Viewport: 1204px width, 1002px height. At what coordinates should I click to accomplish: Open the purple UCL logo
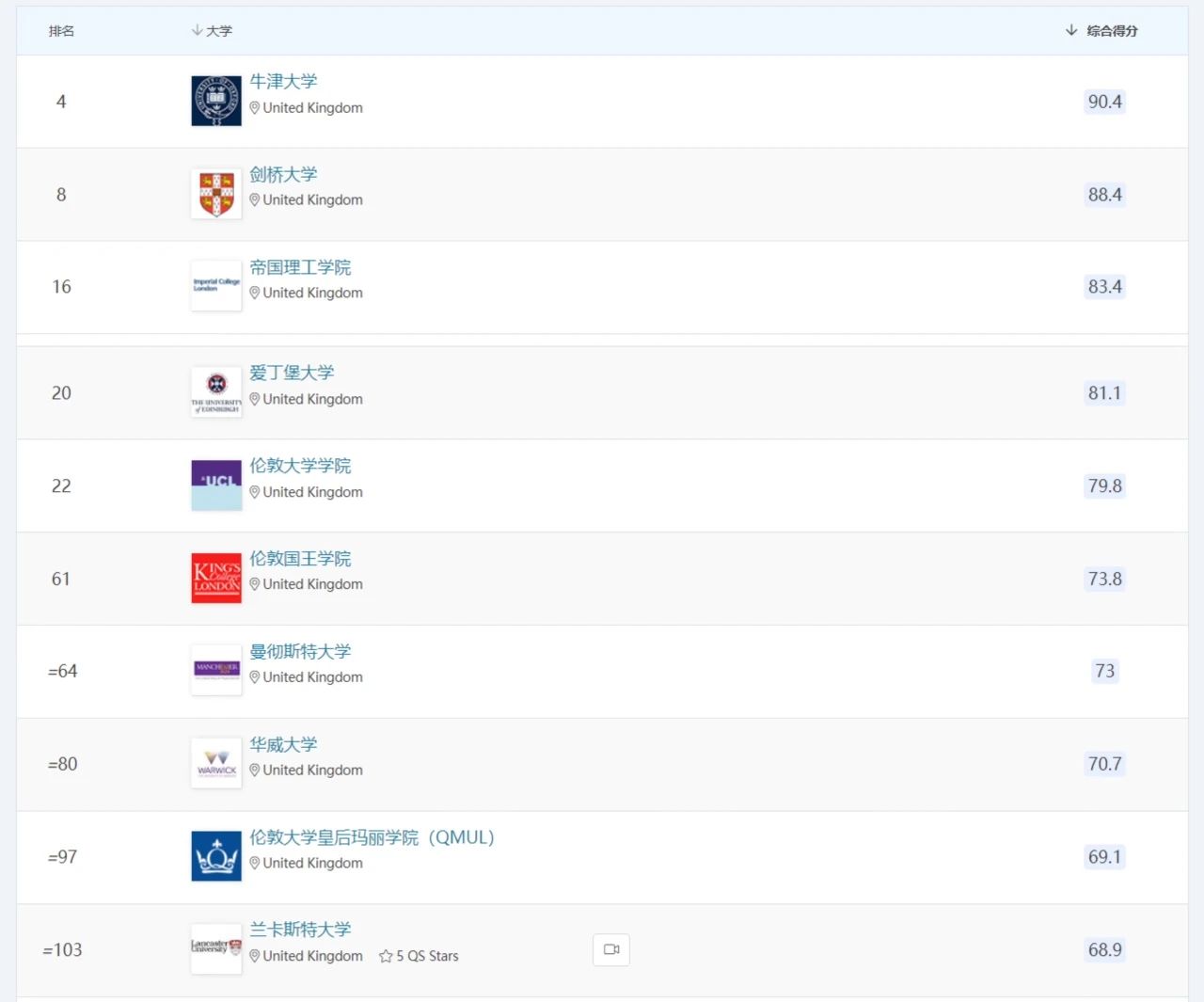click(x=216, y=485)
